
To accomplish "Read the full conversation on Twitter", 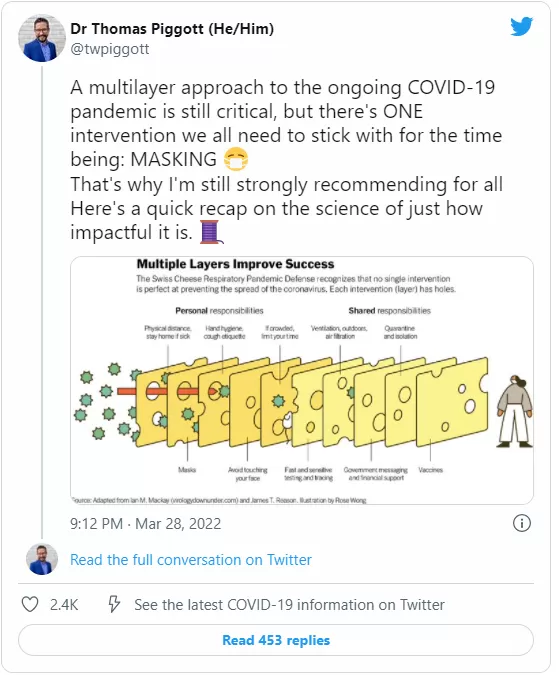I will (191, 560).
